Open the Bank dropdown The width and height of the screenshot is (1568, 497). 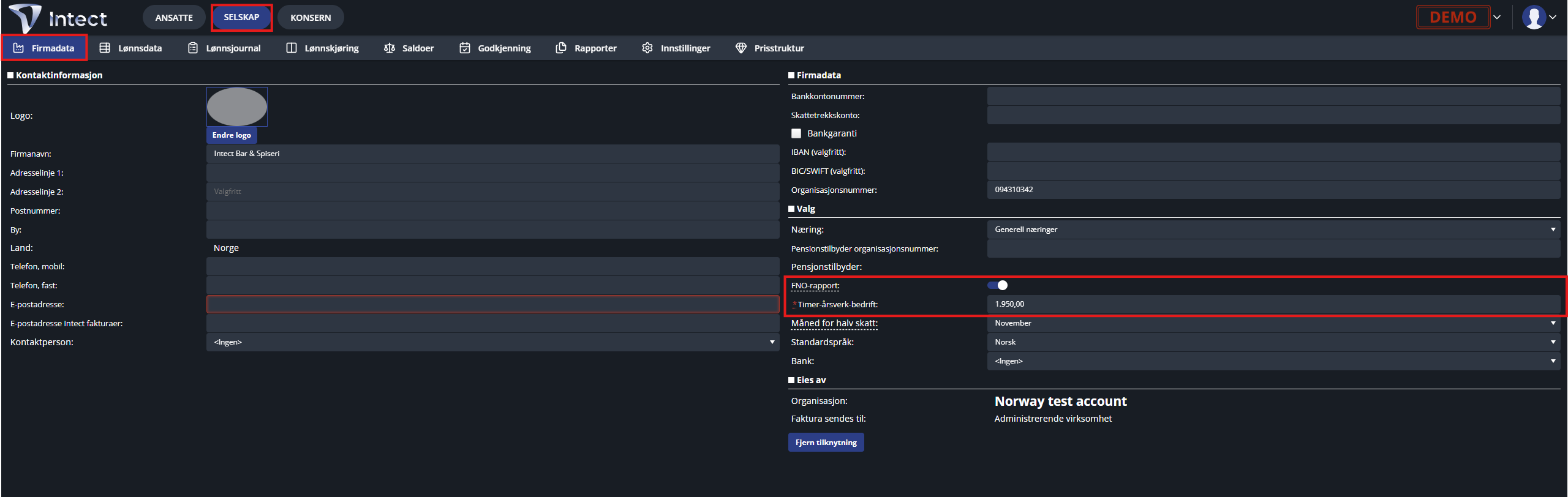(x=1273, y=361)
